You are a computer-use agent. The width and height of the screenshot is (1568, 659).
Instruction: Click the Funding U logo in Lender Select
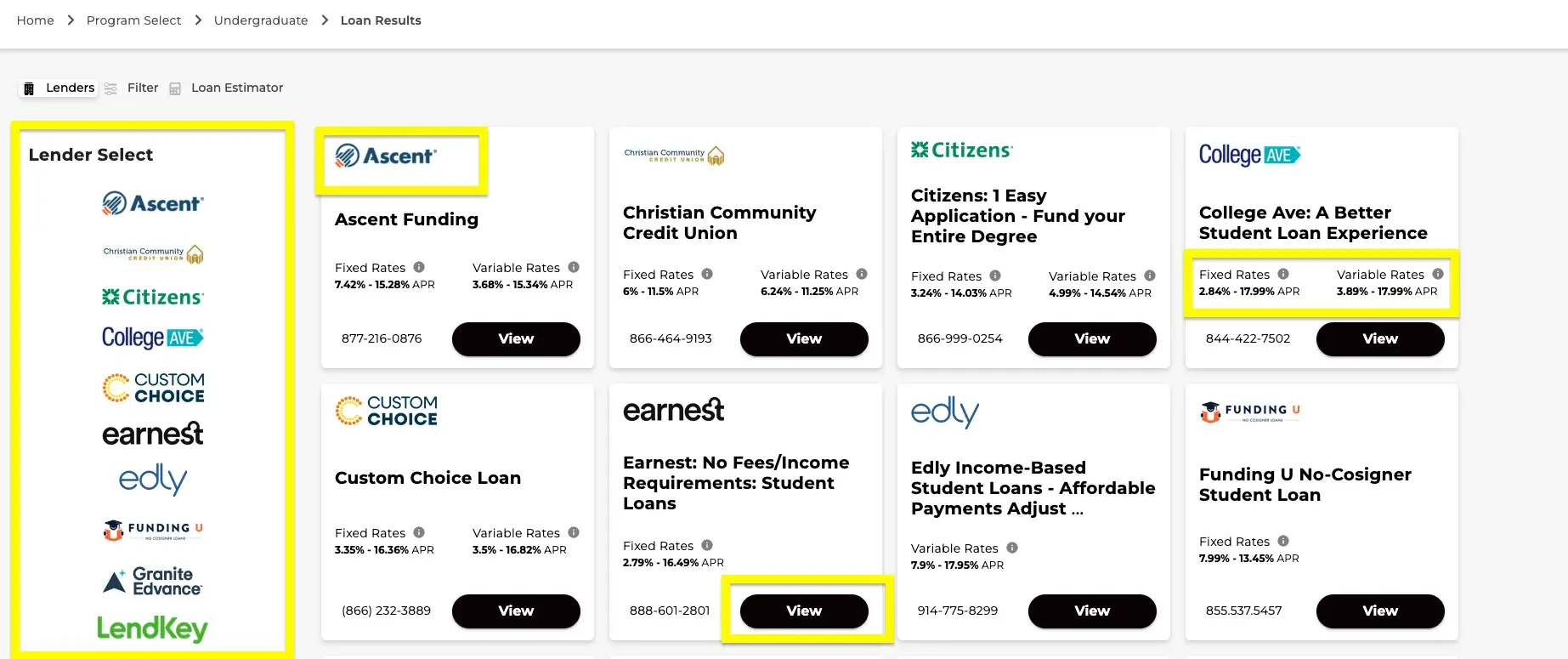point(152,529)
